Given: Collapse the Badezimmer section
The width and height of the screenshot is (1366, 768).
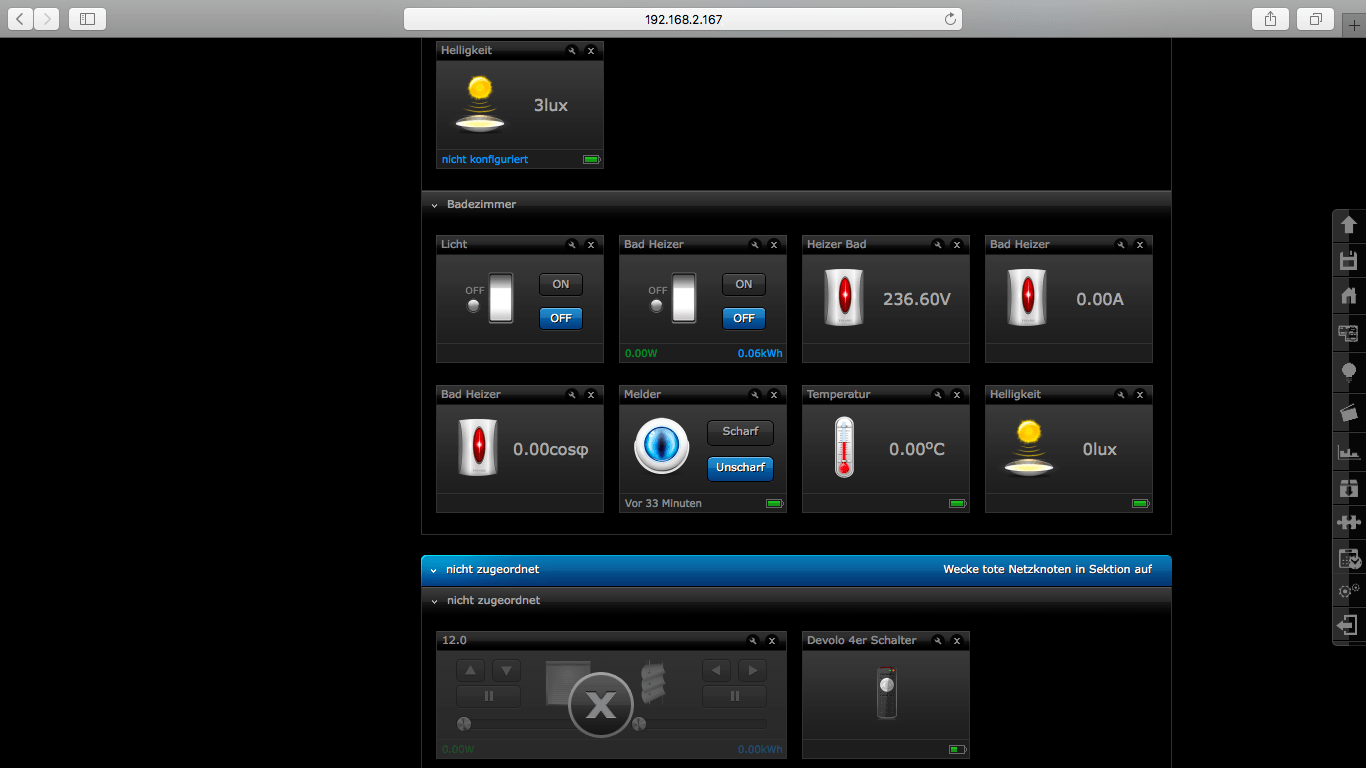Looking at the screenshot, I should 435,205.
